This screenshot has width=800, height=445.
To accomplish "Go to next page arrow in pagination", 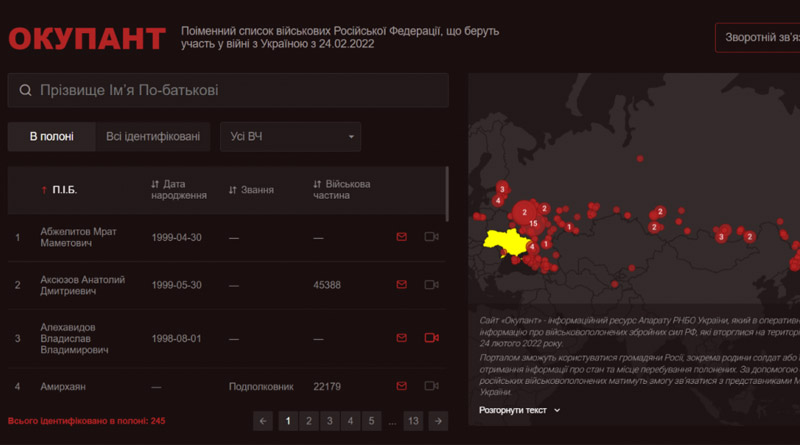I will [x=438, y=421].
